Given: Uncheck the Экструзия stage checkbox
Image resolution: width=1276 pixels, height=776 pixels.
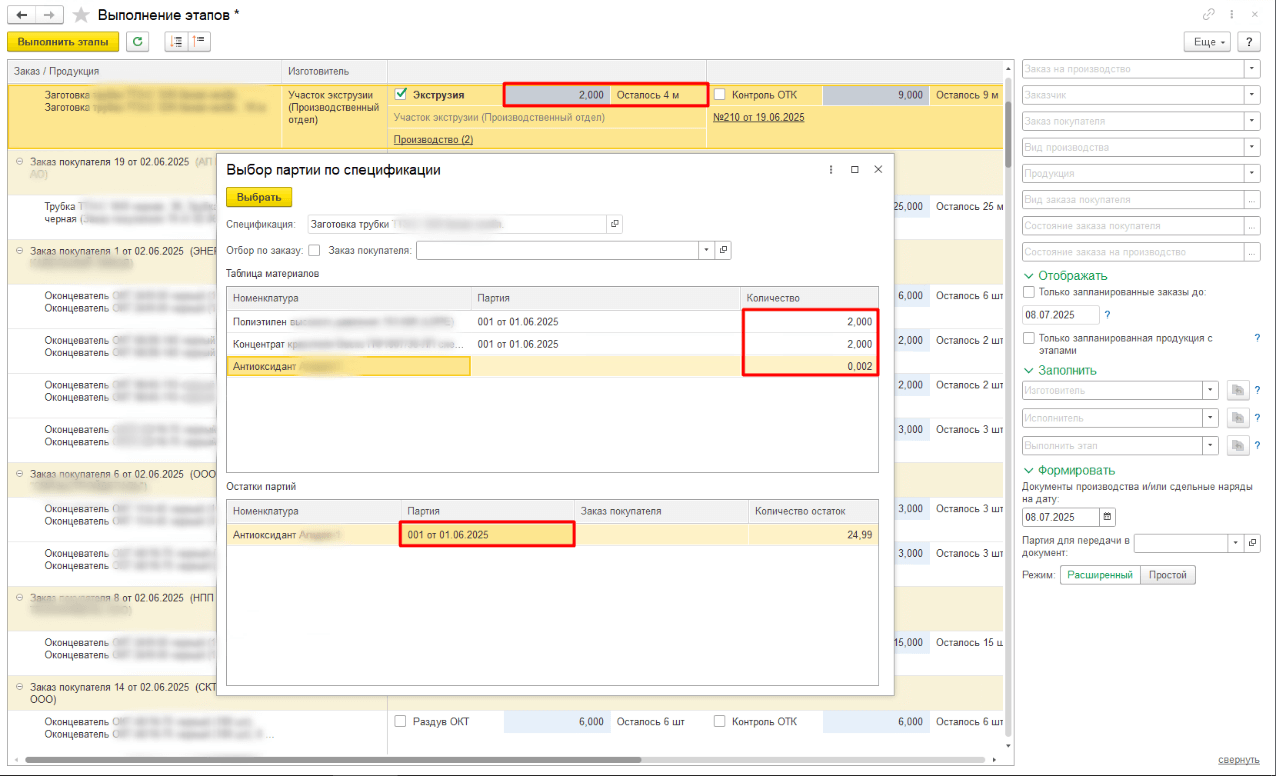Looking at the screenshot, I should click(x=401, y=95).
